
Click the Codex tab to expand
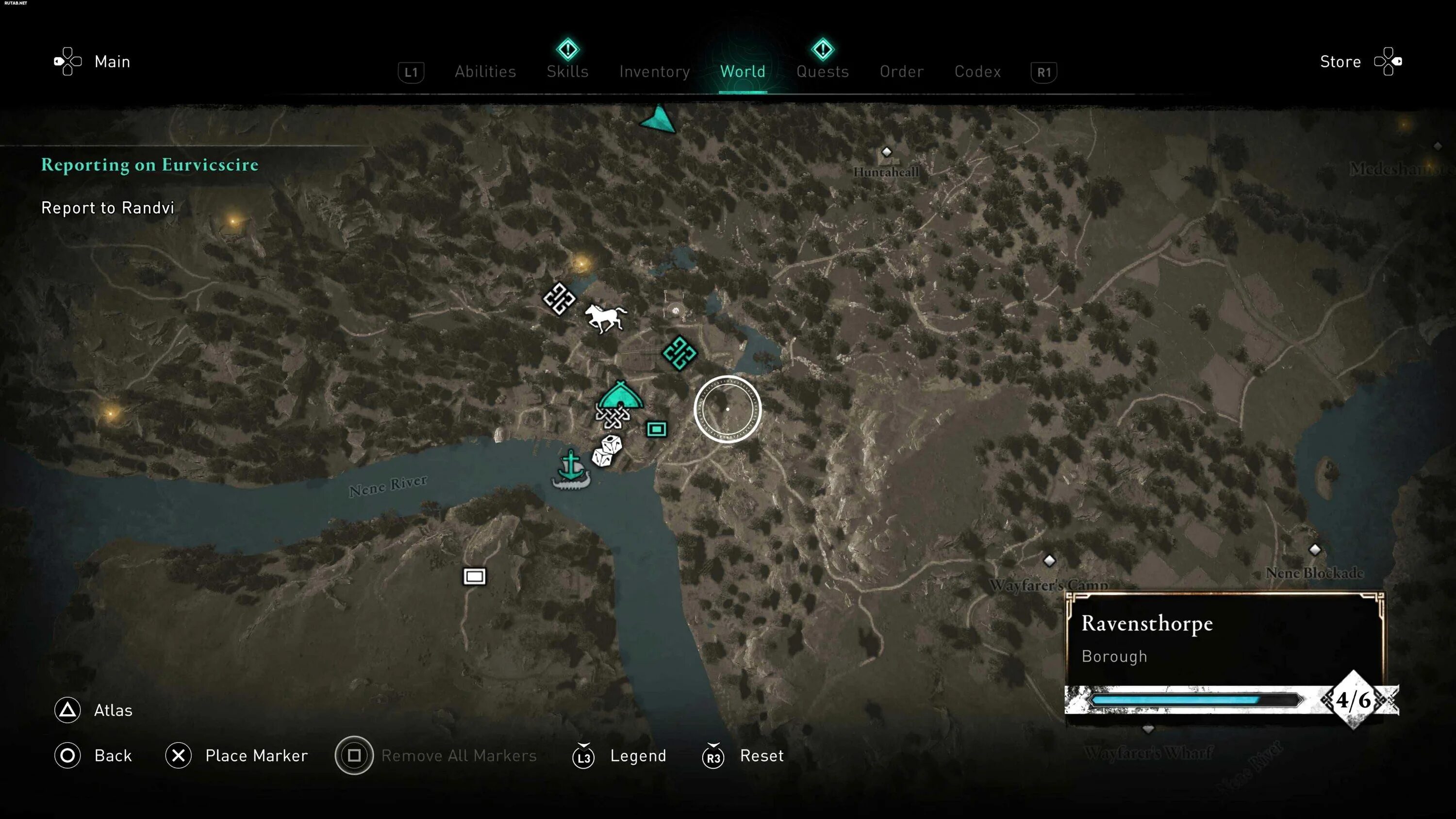coord(977,71)
